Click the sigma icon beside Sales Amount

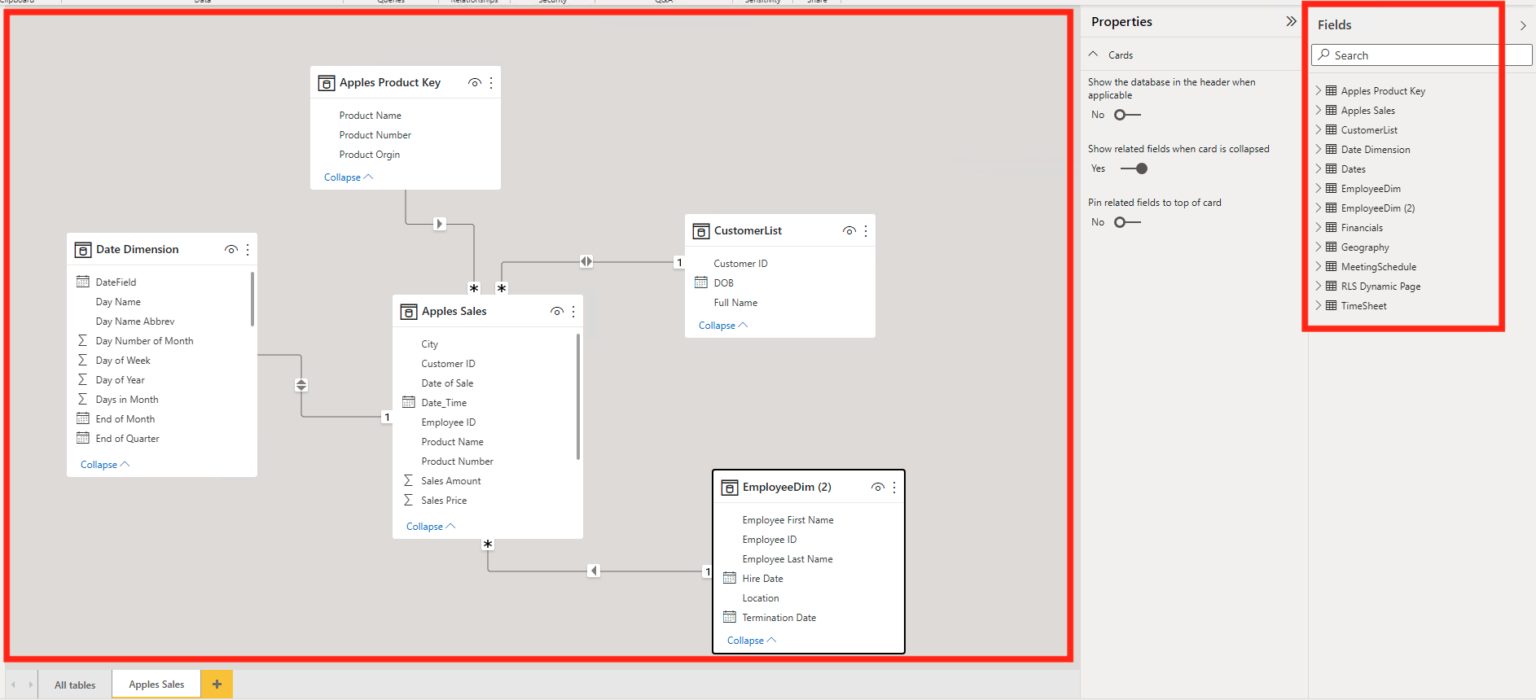408,480
